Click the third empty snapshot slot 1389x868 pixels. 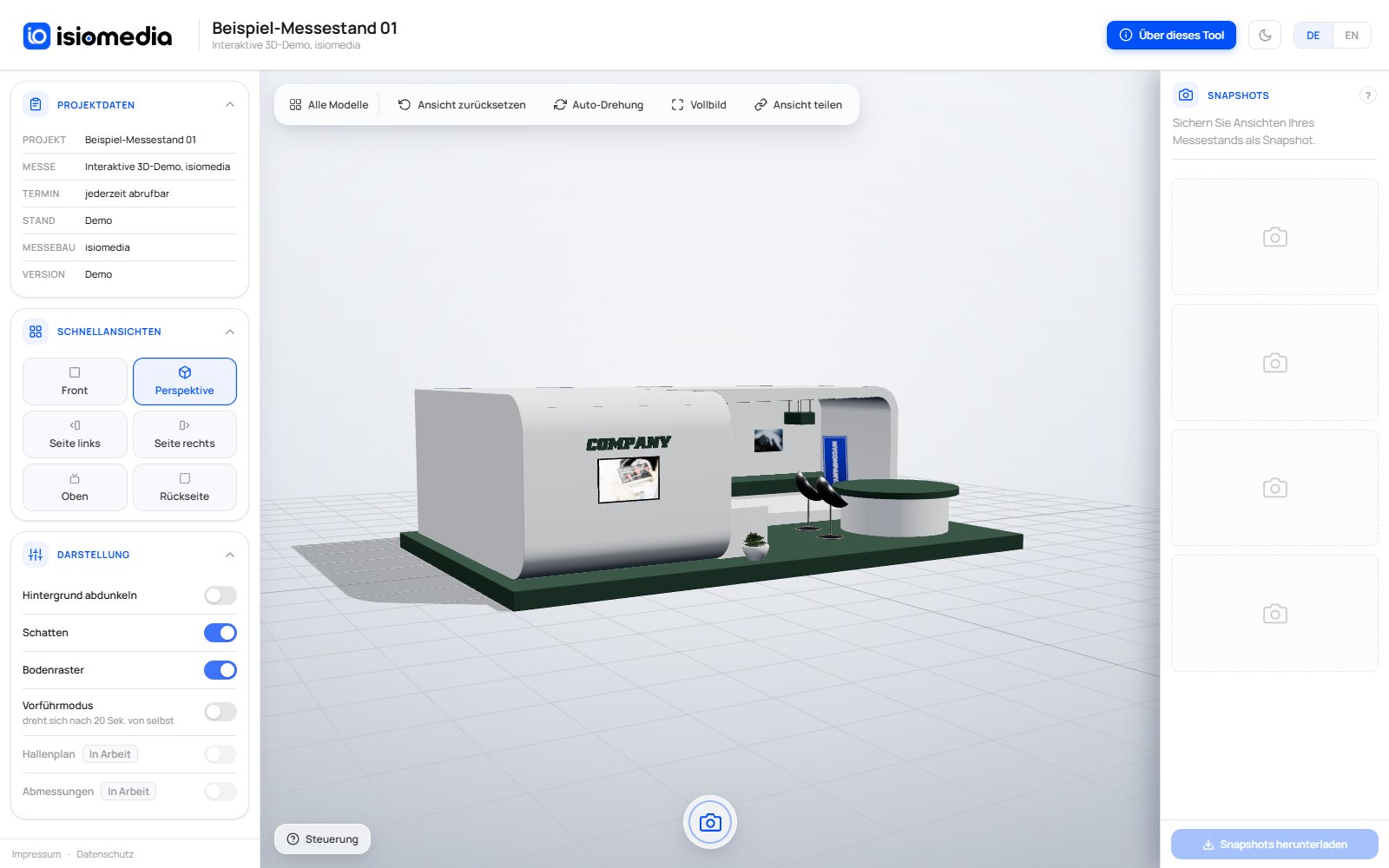[1274, 488]
